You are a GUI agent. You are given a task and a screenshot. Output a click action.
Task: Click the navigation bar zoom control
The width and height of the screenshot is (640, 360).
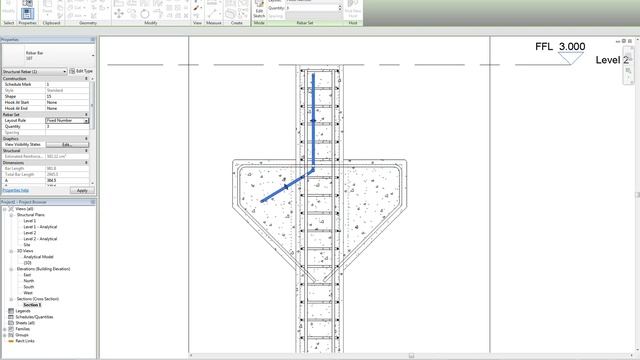629,71
